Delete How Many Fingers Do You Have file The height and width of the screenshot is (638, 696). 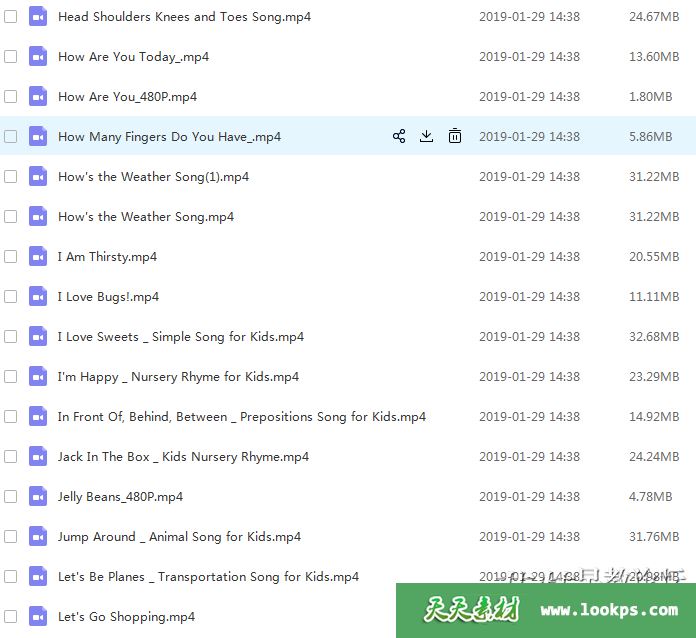(x=455, y=136)
